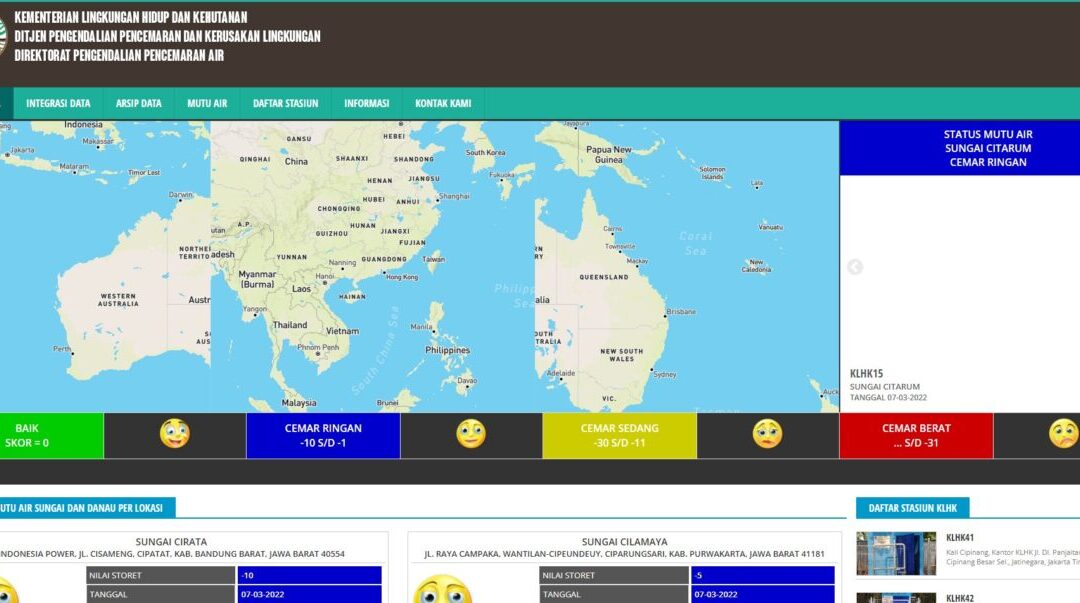Click the smiley icon in Sungai Cilamaya card
1080x603 pixels.
(442, 590)
